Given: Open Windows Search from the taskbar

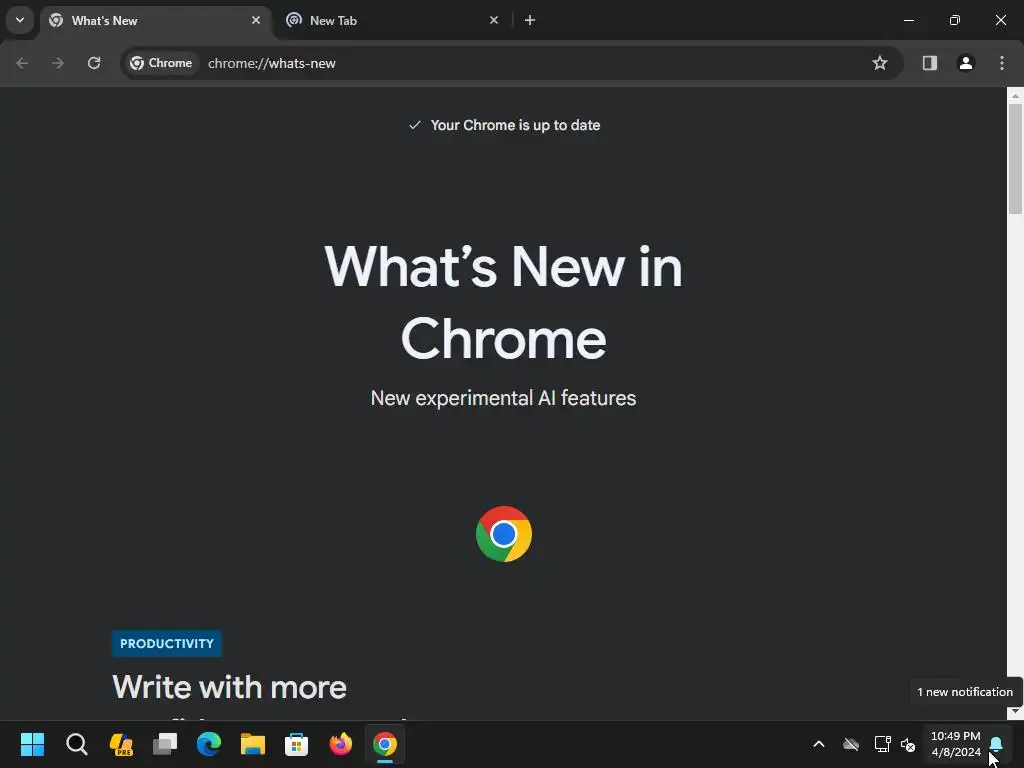Looking at the screenshot, I should click(76, 744).
